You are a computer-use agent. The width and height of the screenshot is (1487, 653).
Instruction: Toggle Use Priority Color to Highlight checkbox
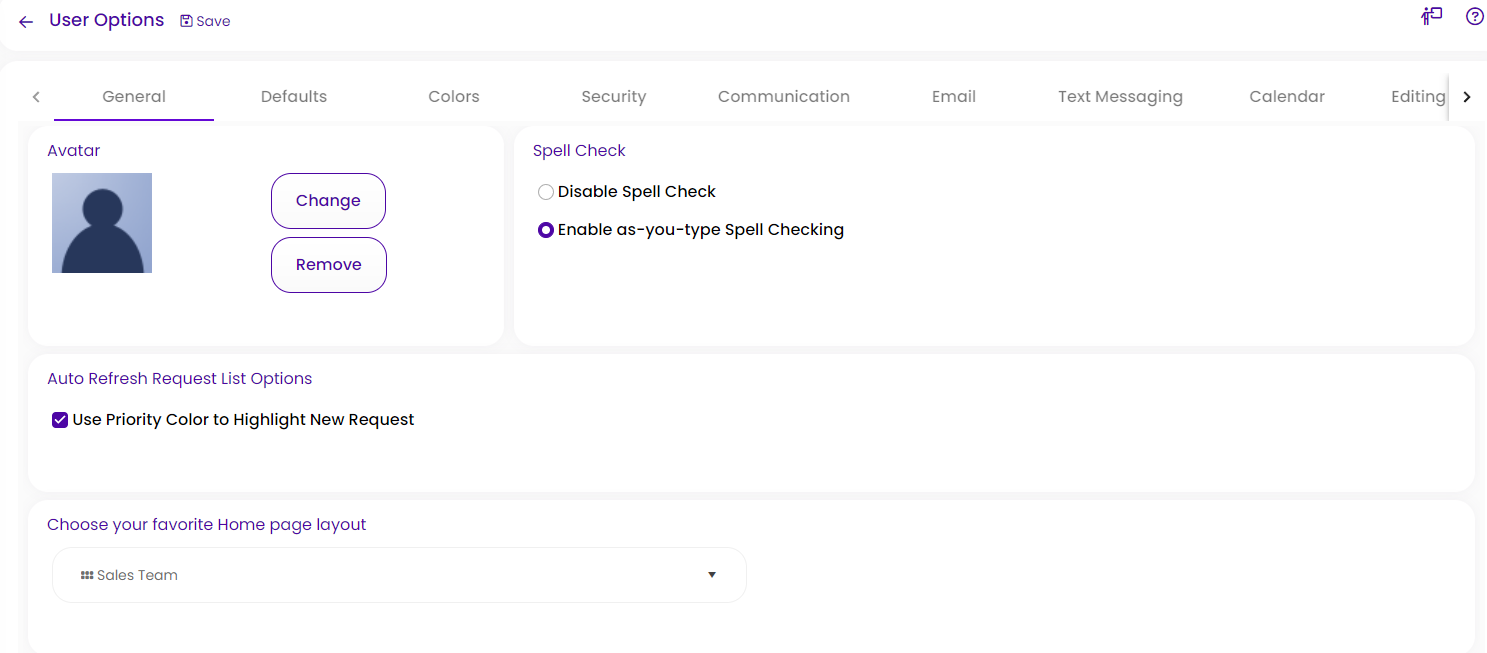coord(60,420)
